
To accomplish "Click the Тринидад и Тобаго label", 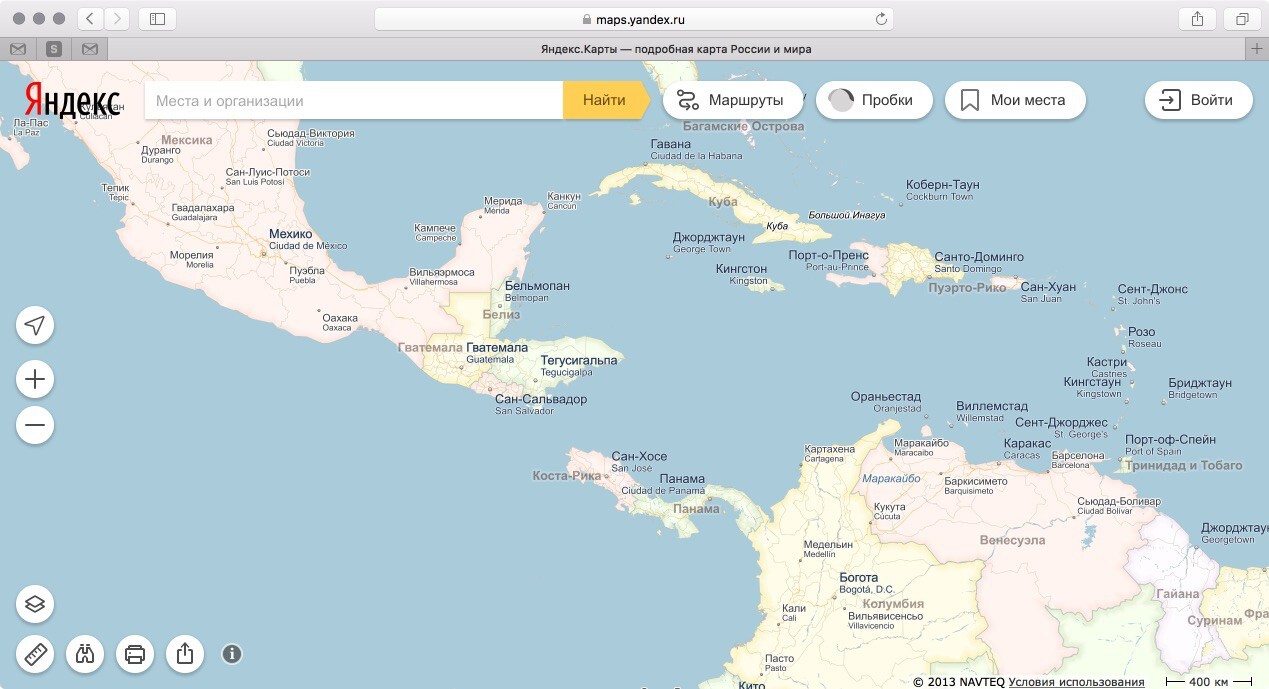I will 1183,465.
